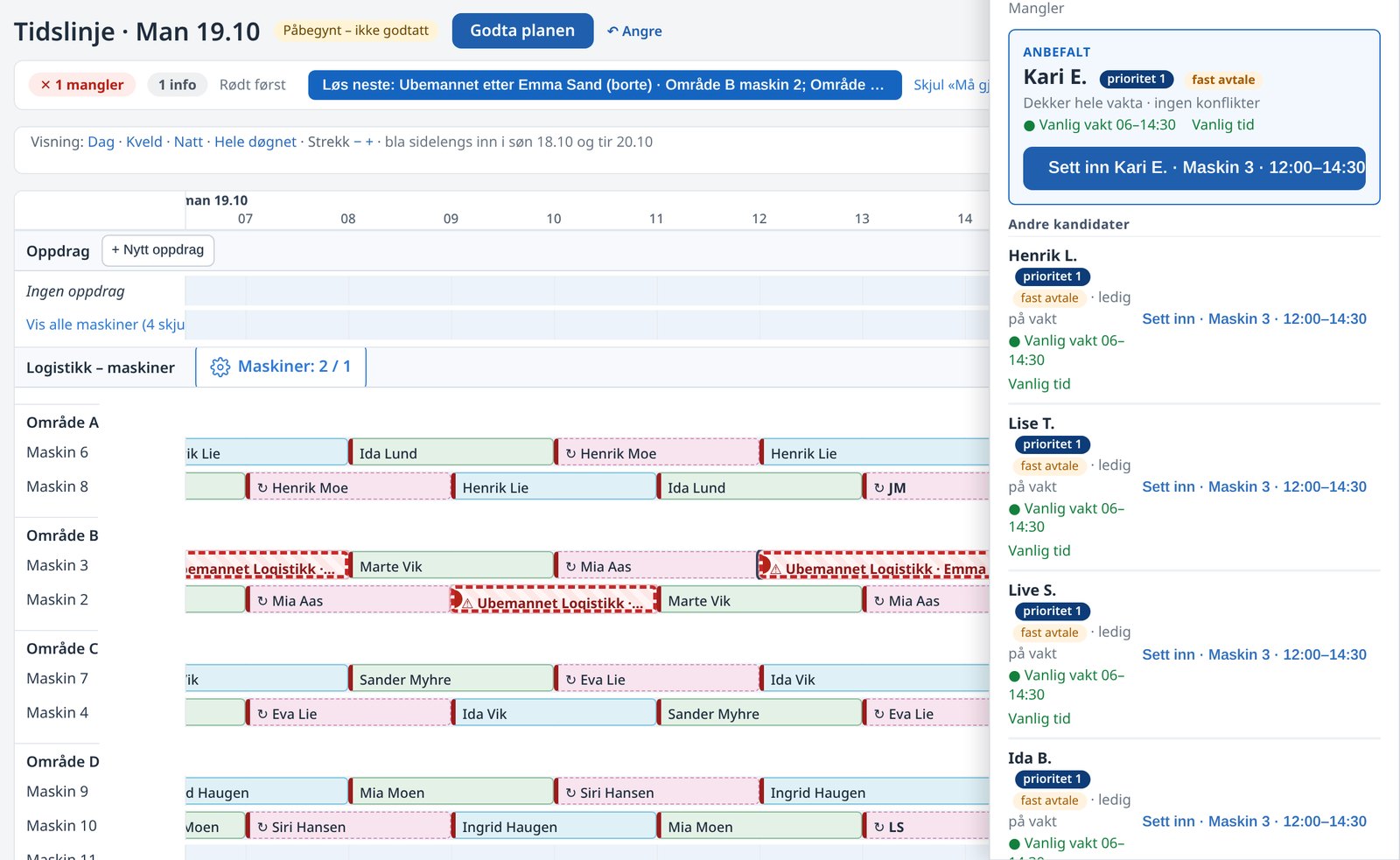
Task: Switch view to Kveld
Action: (144, 142)
